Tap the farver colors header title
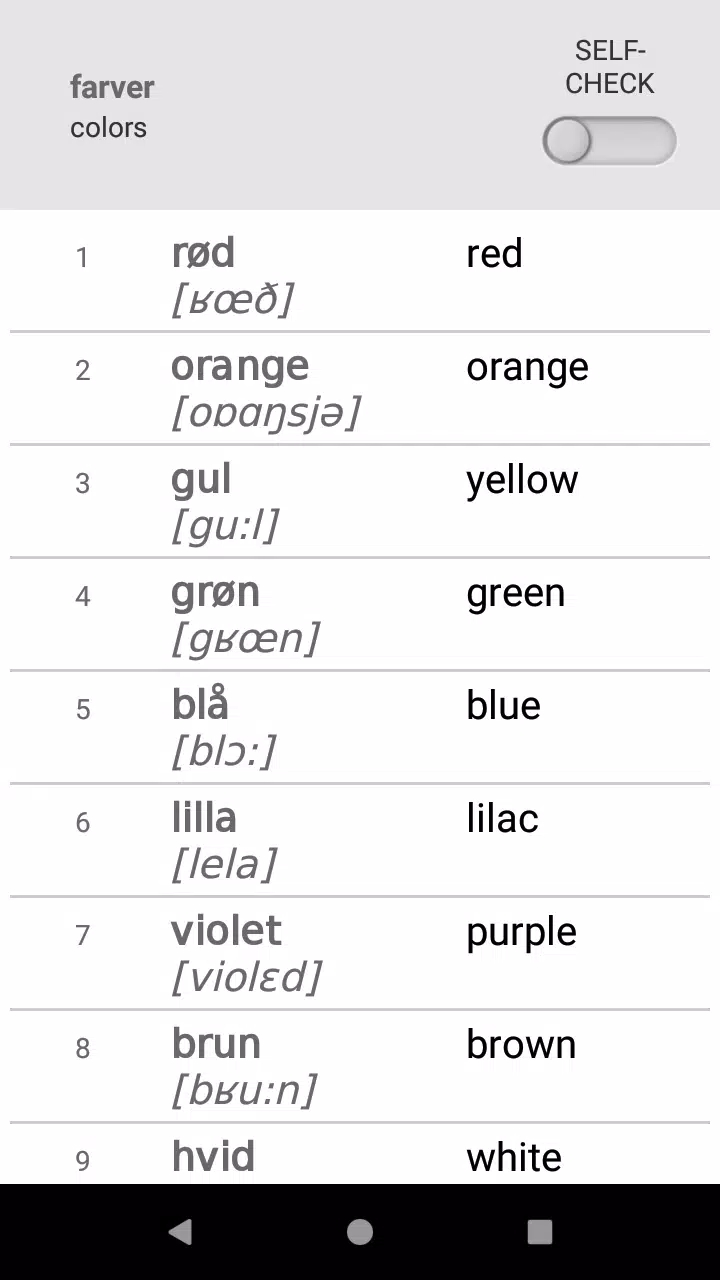This screenshot has width=720, height=1280. [112, 107]
